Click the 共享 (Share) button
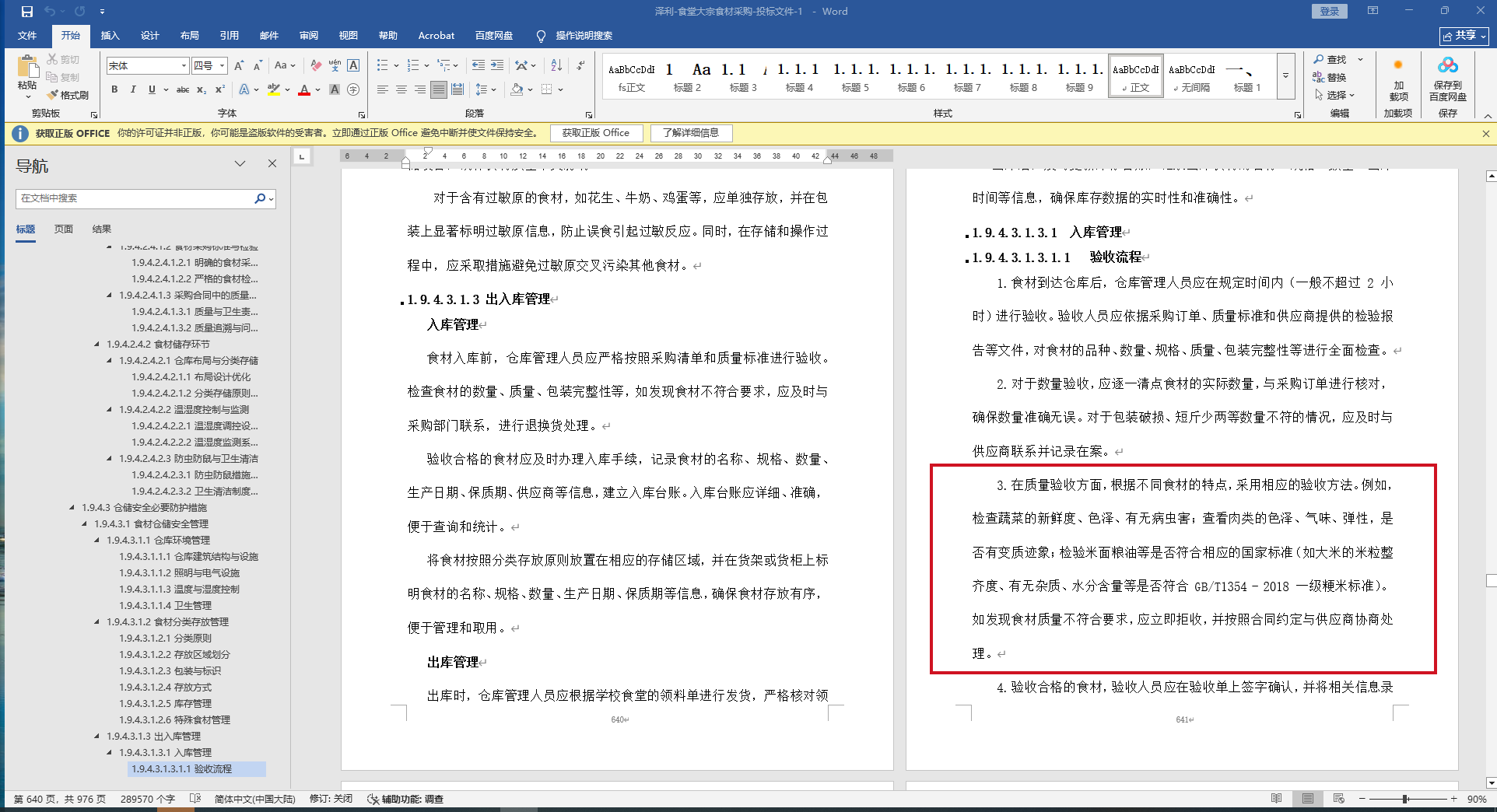1497x812 pixels. 1464,36
